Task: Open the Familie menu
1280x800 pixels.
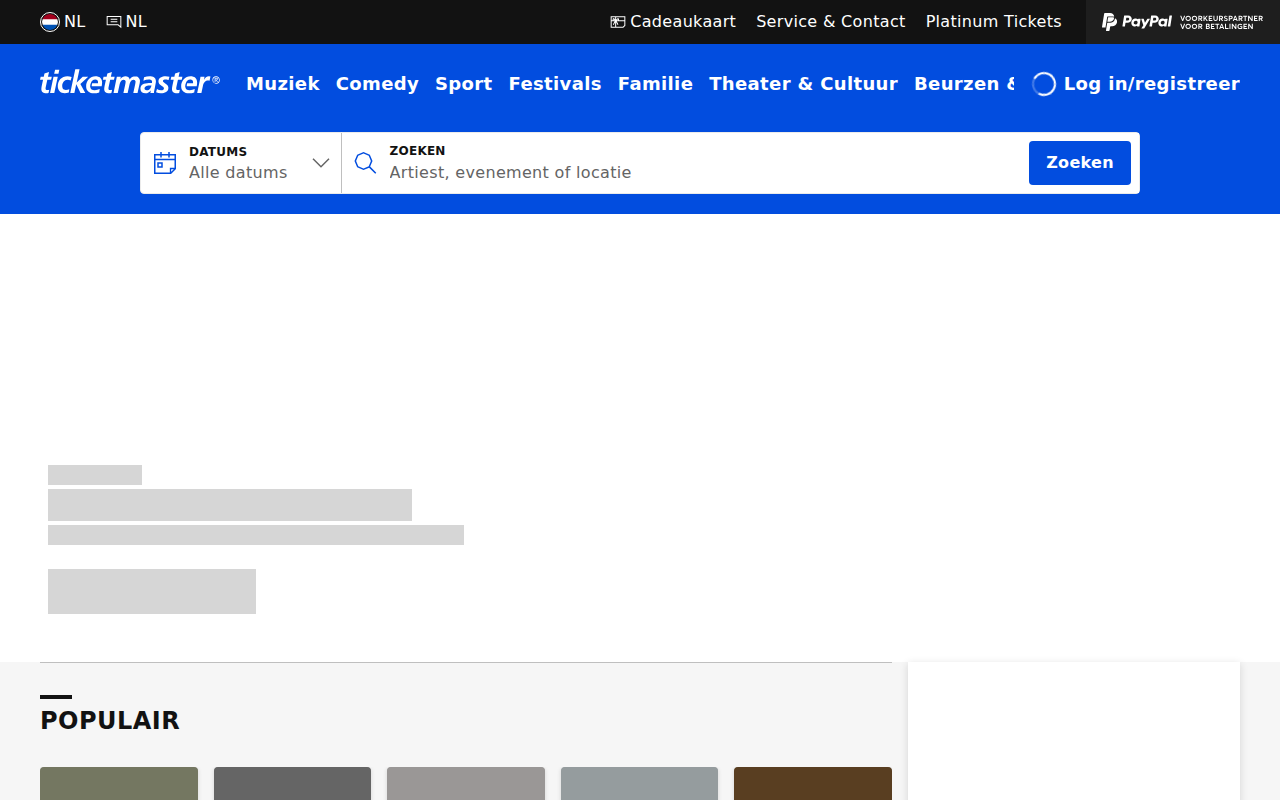Action: [x=655, y=84]
